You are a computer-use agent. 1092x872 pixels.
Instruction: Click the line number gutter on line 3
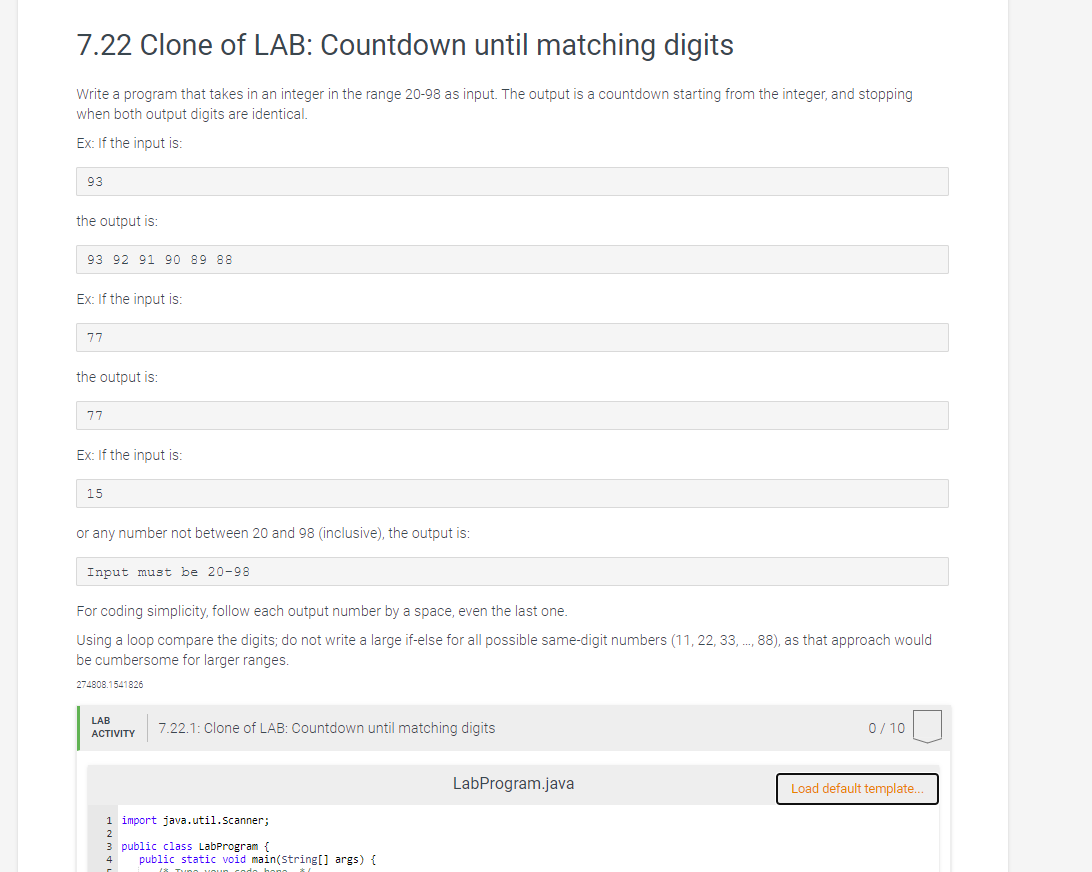pyautogui.click(x=107, y=846)
